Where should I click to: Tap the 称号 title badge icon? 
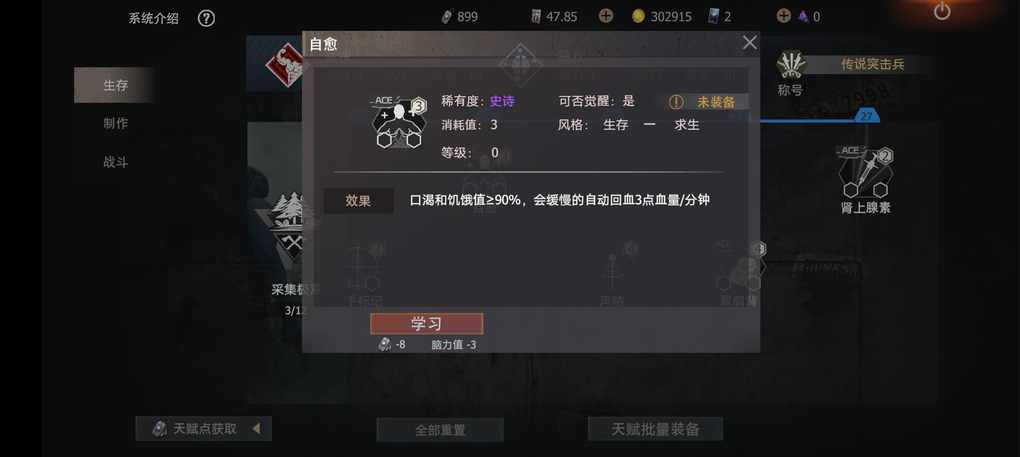(x=791, y=64)
